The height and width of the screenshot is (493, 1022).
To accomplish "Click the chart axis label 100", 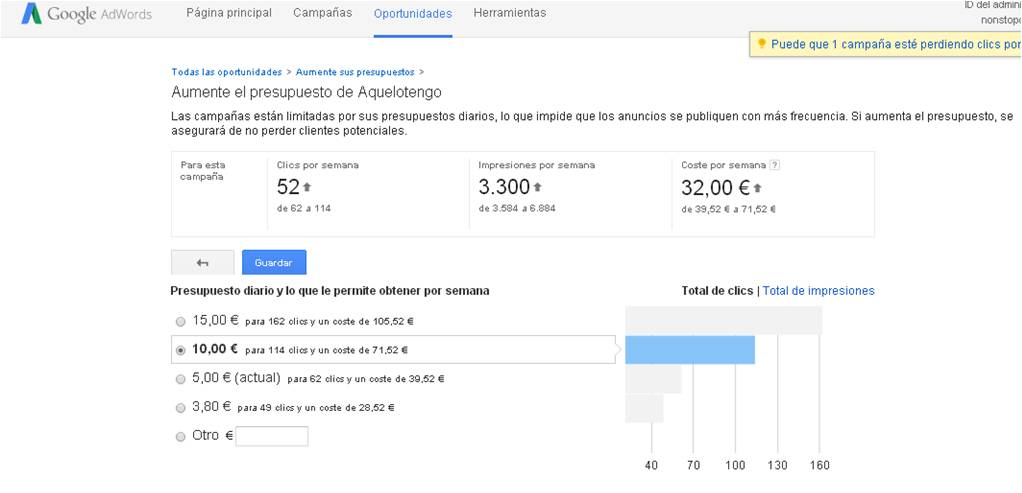I will [x=735, y=466].
